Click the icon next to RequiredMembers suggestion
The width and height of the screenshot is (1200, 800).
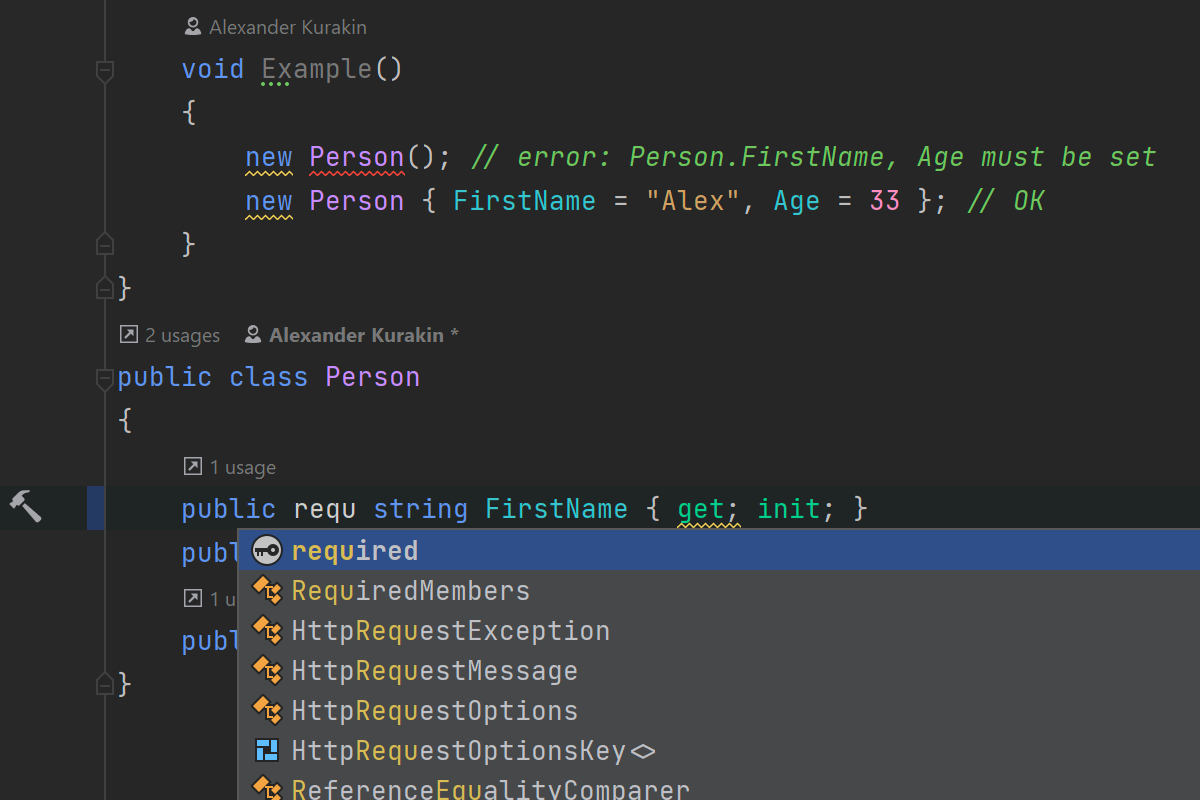267,591
